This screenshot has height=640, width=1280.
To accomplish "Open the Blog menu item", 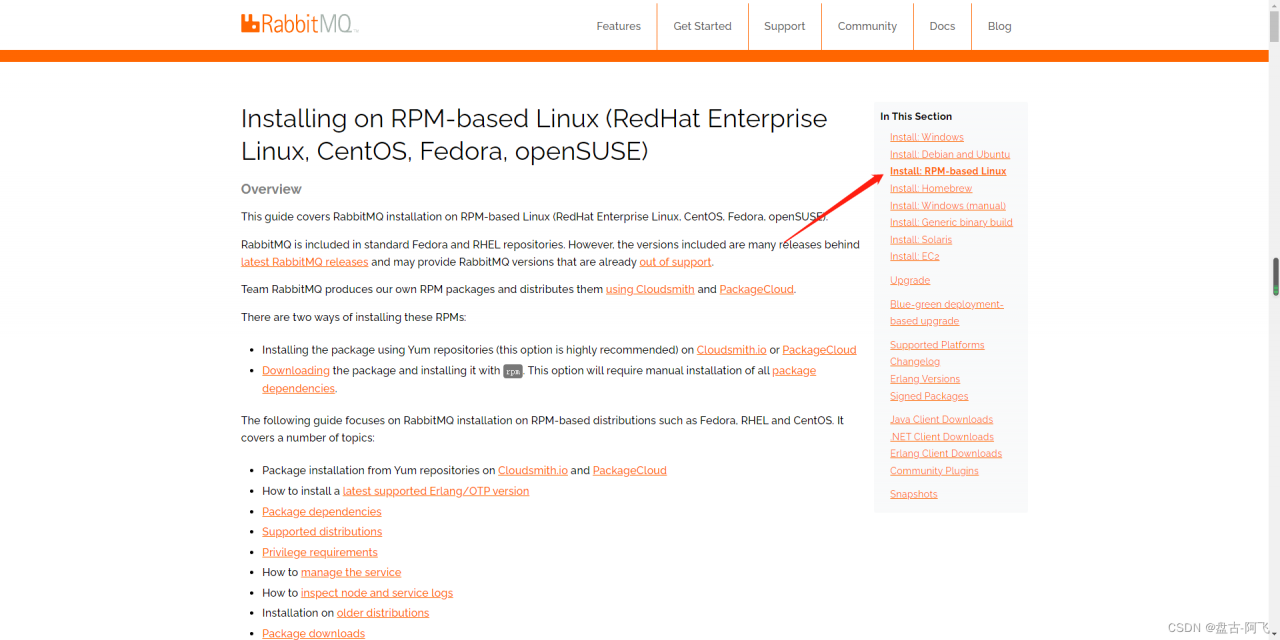I will (999, 26).
